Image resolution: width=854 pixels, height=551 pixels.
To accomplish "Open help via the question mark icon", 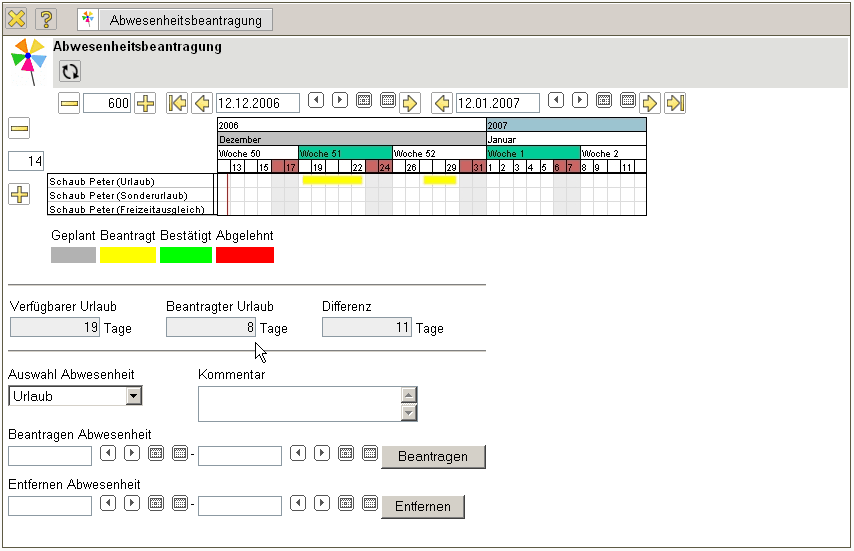I will point(46,19).
